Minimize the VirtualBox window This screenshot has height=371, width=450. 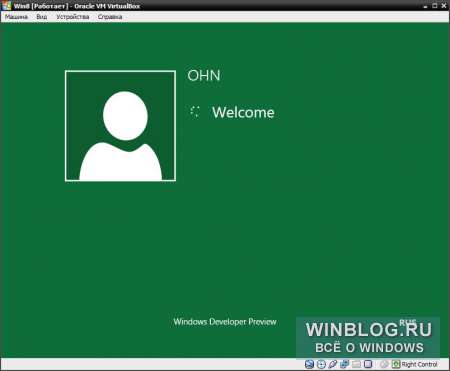[425, 6]
